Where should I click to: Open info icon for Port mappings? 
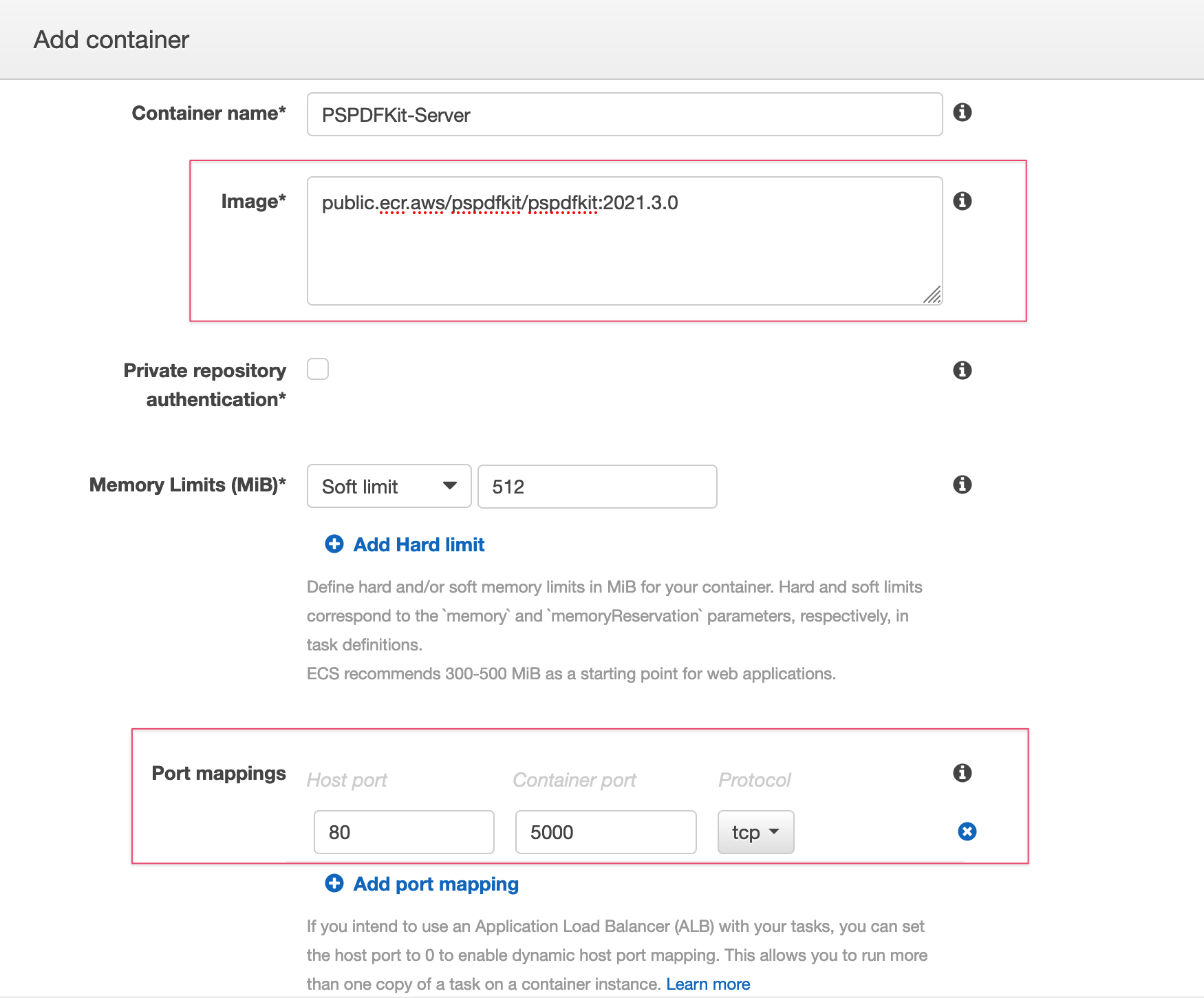pyautogui.click(x=962, y=773)
